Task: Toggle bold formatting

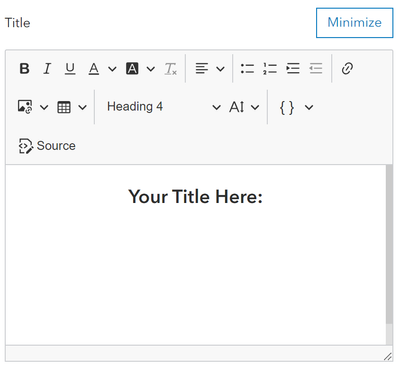Action: pos(24,69)
